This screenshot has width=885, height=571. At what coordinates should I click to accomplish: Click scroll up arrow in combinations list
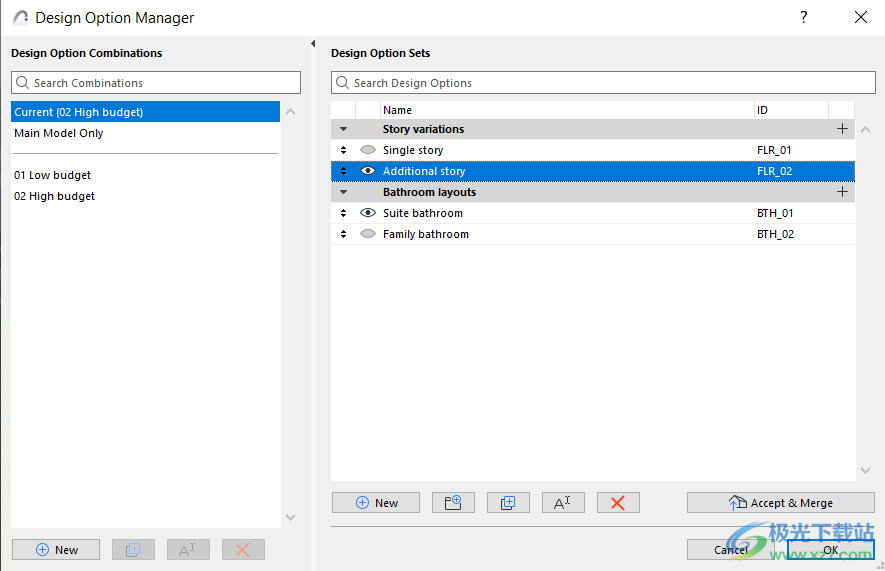tap(291, 112)
